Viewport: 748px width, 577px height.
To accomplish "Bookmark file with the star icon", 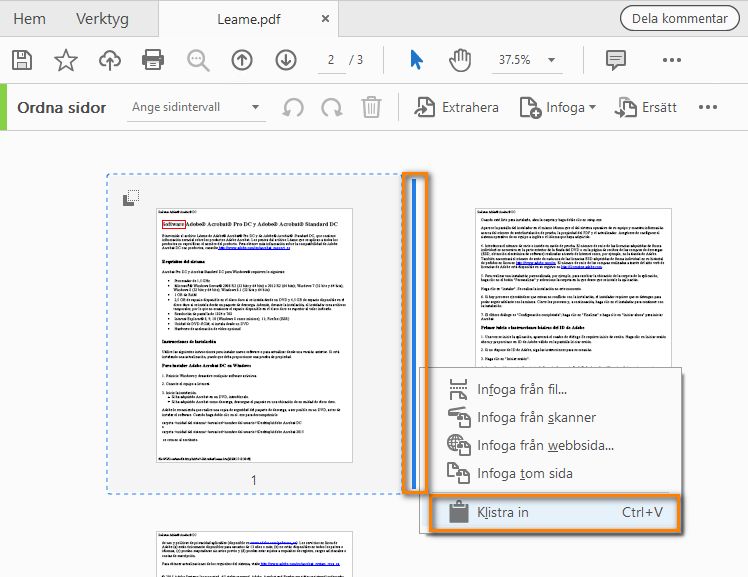I will click(65, 60).
